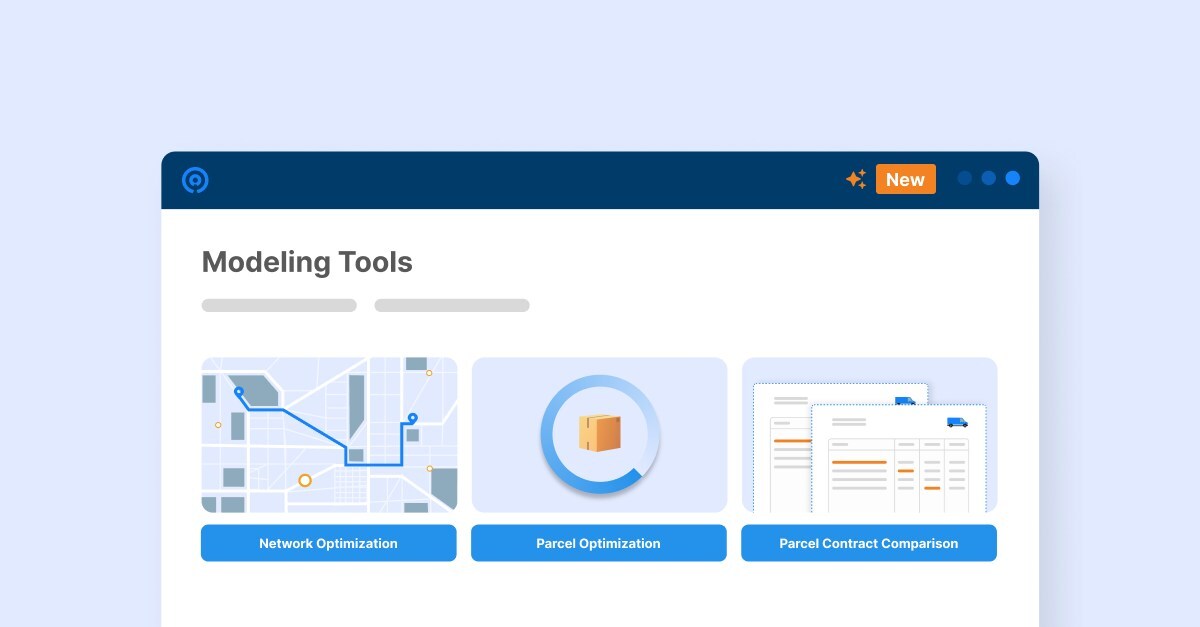
Task: Open Network Optimization tool
Action: pyautogui.click(x=328, y=543)
